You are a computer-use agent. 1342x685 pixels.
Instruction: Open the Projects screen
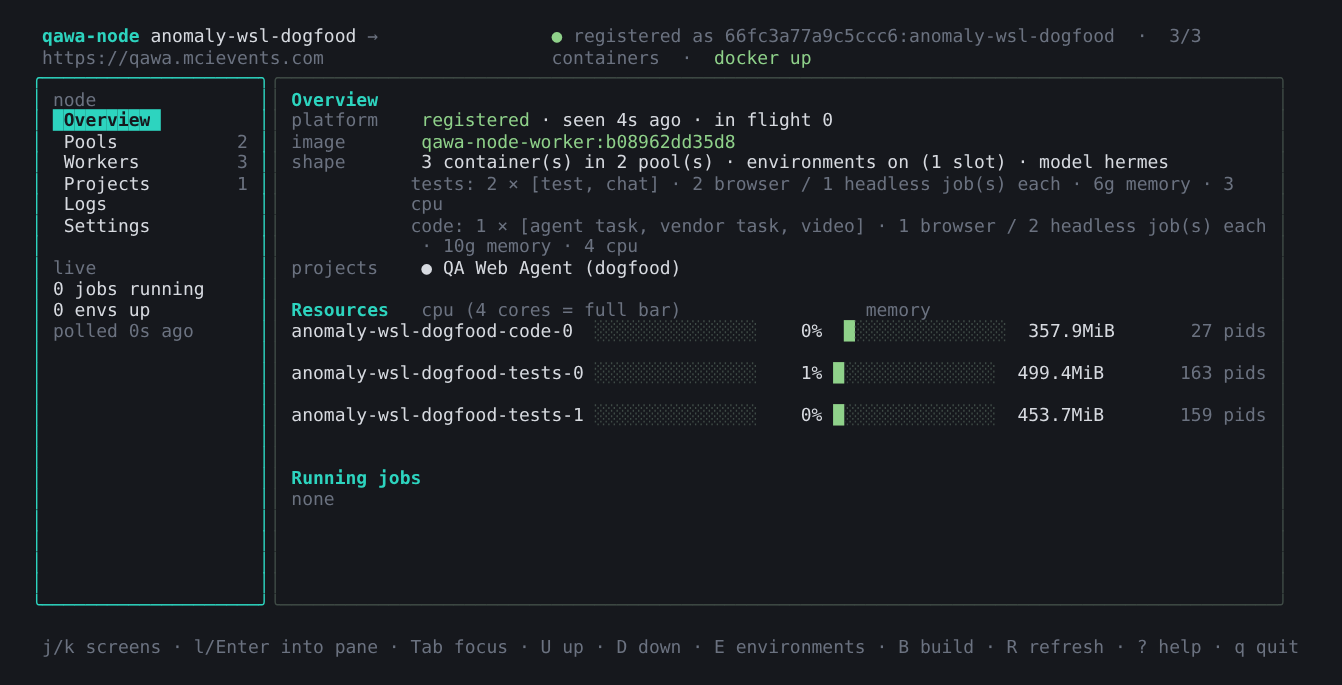click(x=107, y=184)
